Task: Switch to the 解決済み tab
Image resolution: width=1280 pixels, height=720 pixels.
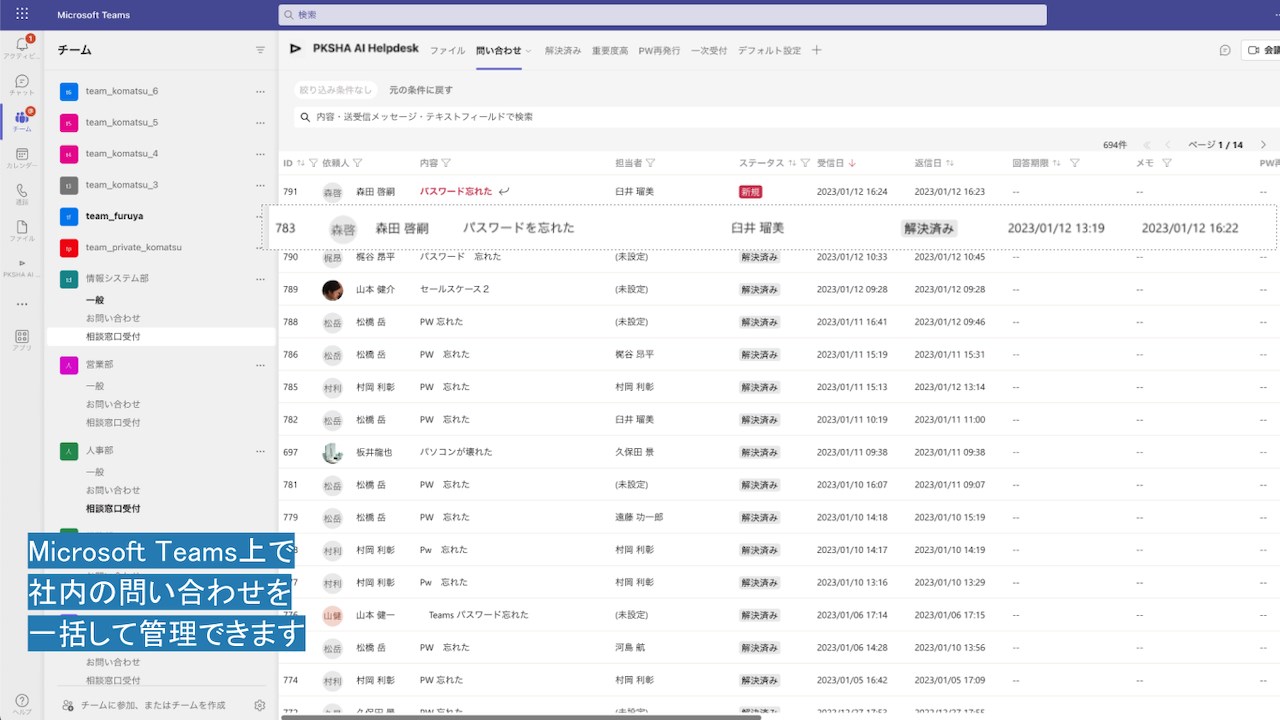Action: tap(563, 50)
